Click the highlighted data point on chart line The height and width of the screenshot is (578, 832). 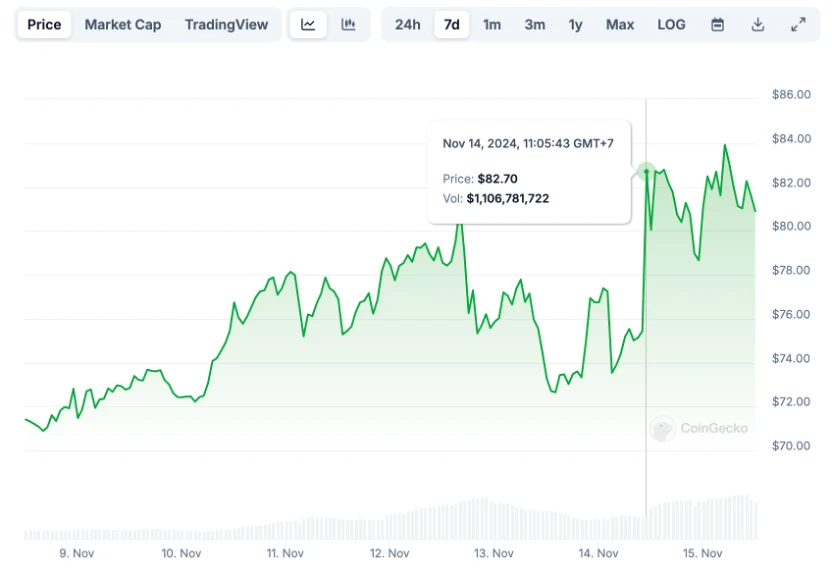point(646,172)
